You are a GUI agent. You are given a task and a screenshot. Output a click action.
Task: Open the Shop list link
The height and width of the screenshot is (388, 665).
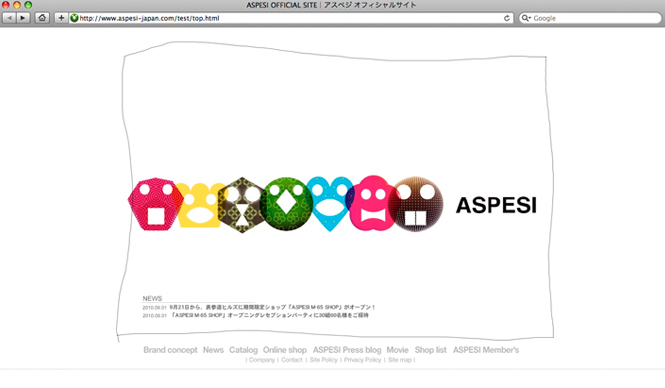tap(430, 350)
